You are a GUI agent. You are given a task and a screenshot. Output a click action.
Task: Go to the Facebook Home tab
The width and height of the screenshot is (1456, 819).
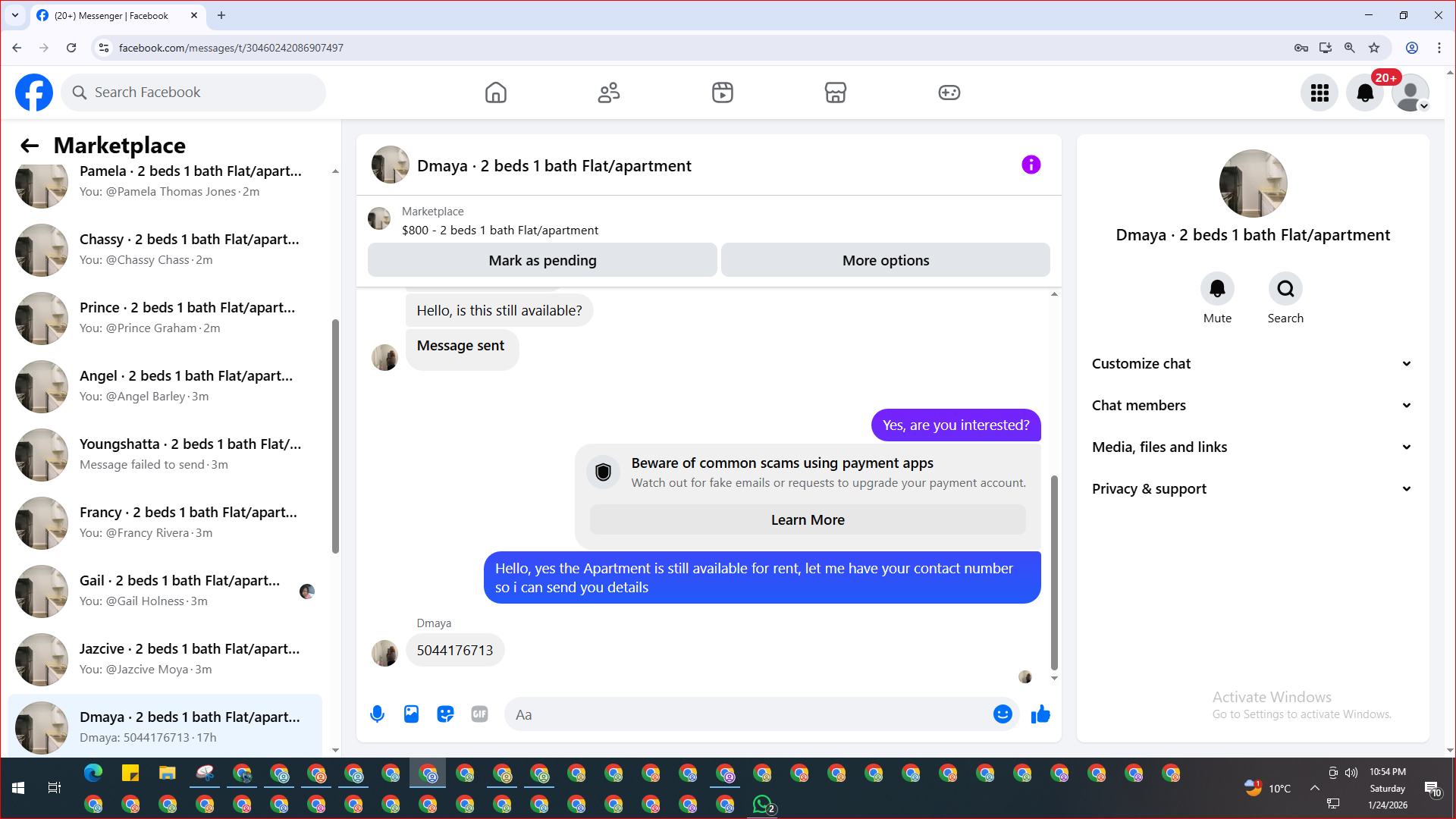coord(495,93)
